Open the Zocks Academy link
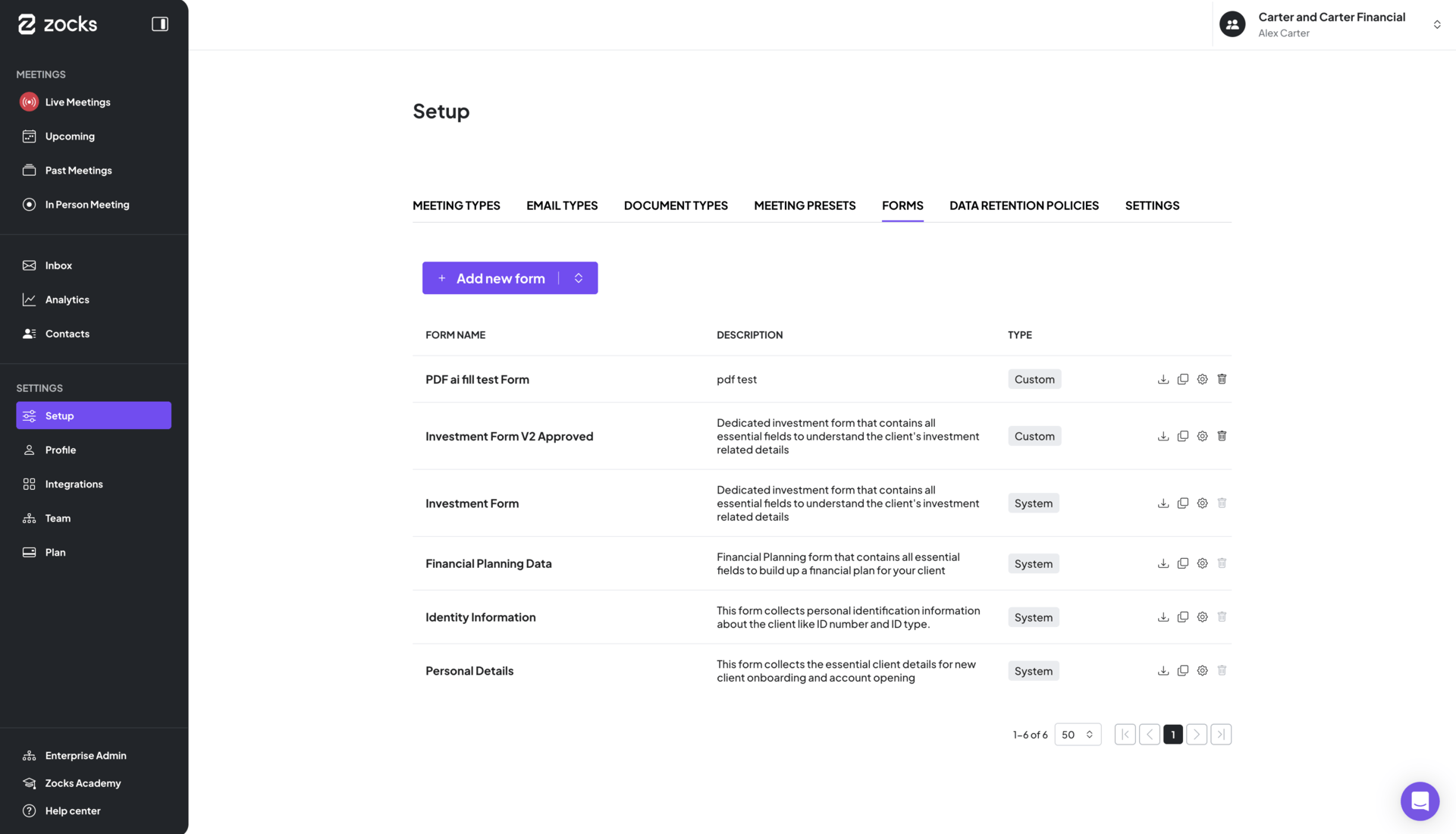1456x834 pixels. click(83, 782)
